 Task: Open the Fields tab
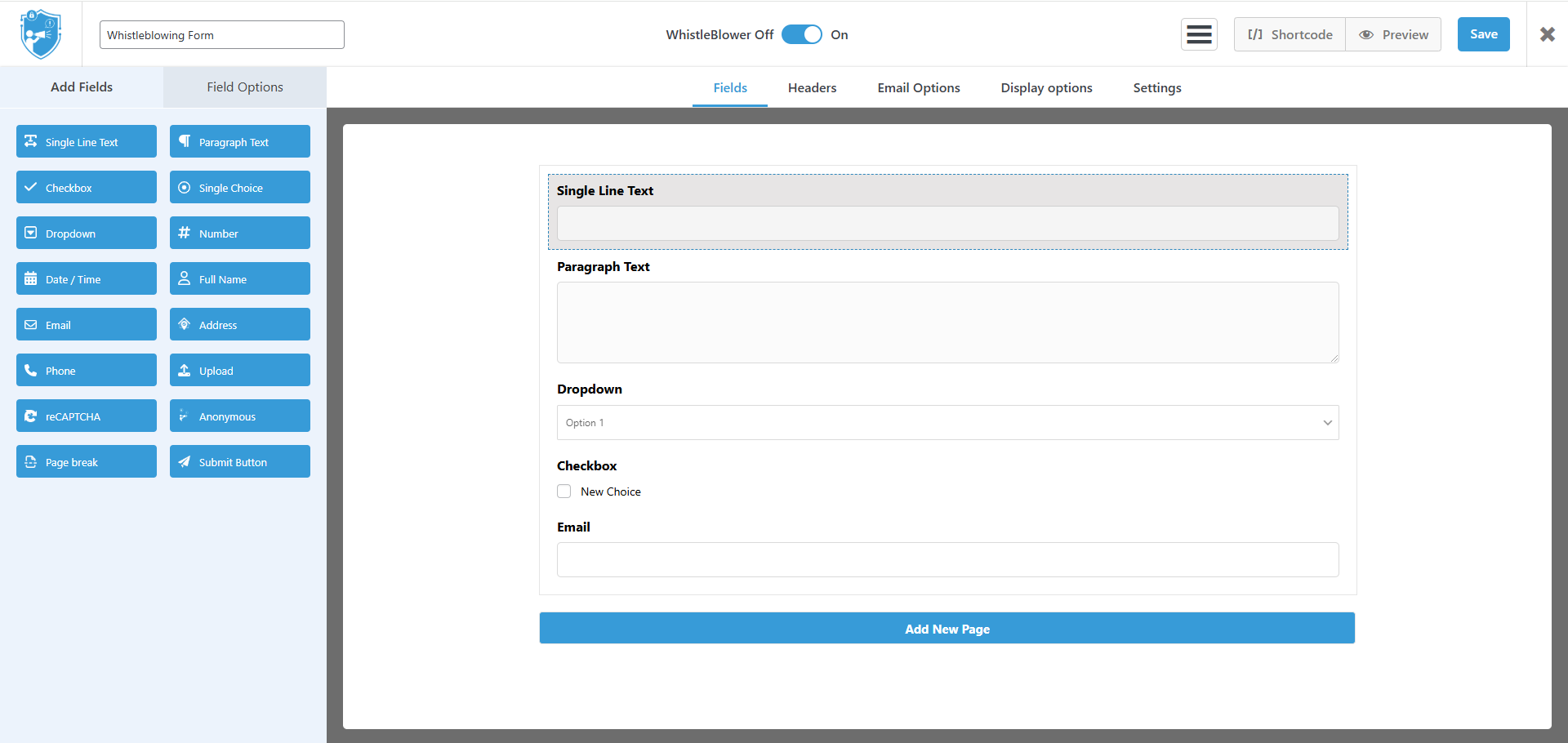point(730,88)
